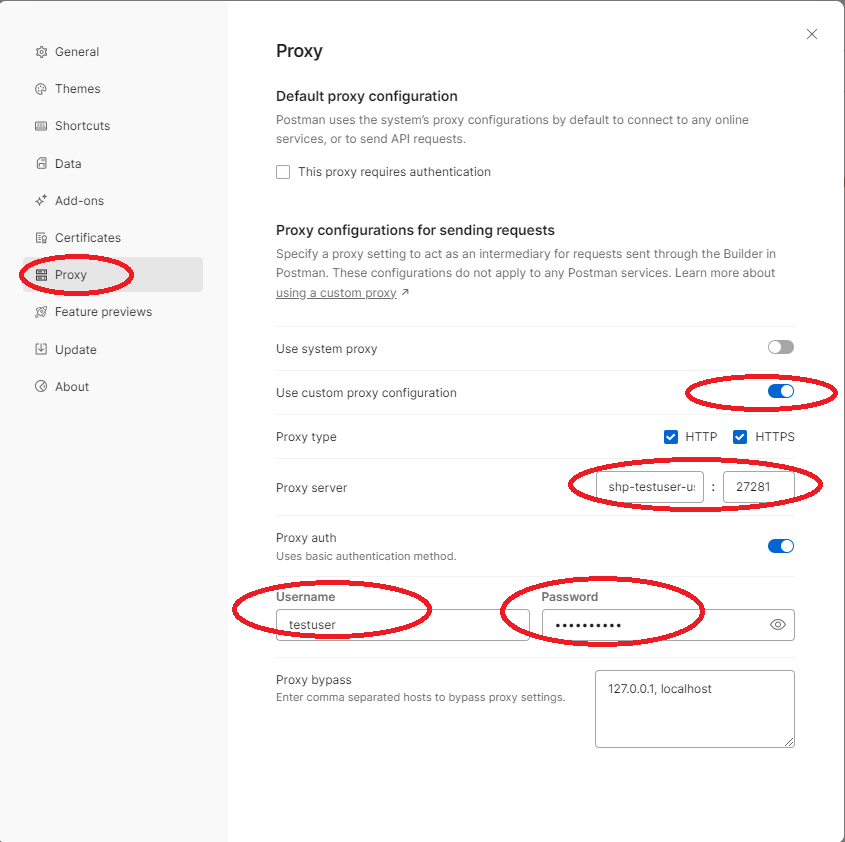This screenshot has height=842, width=845.
Task: Open Feature previews tab
Action: 113,312
